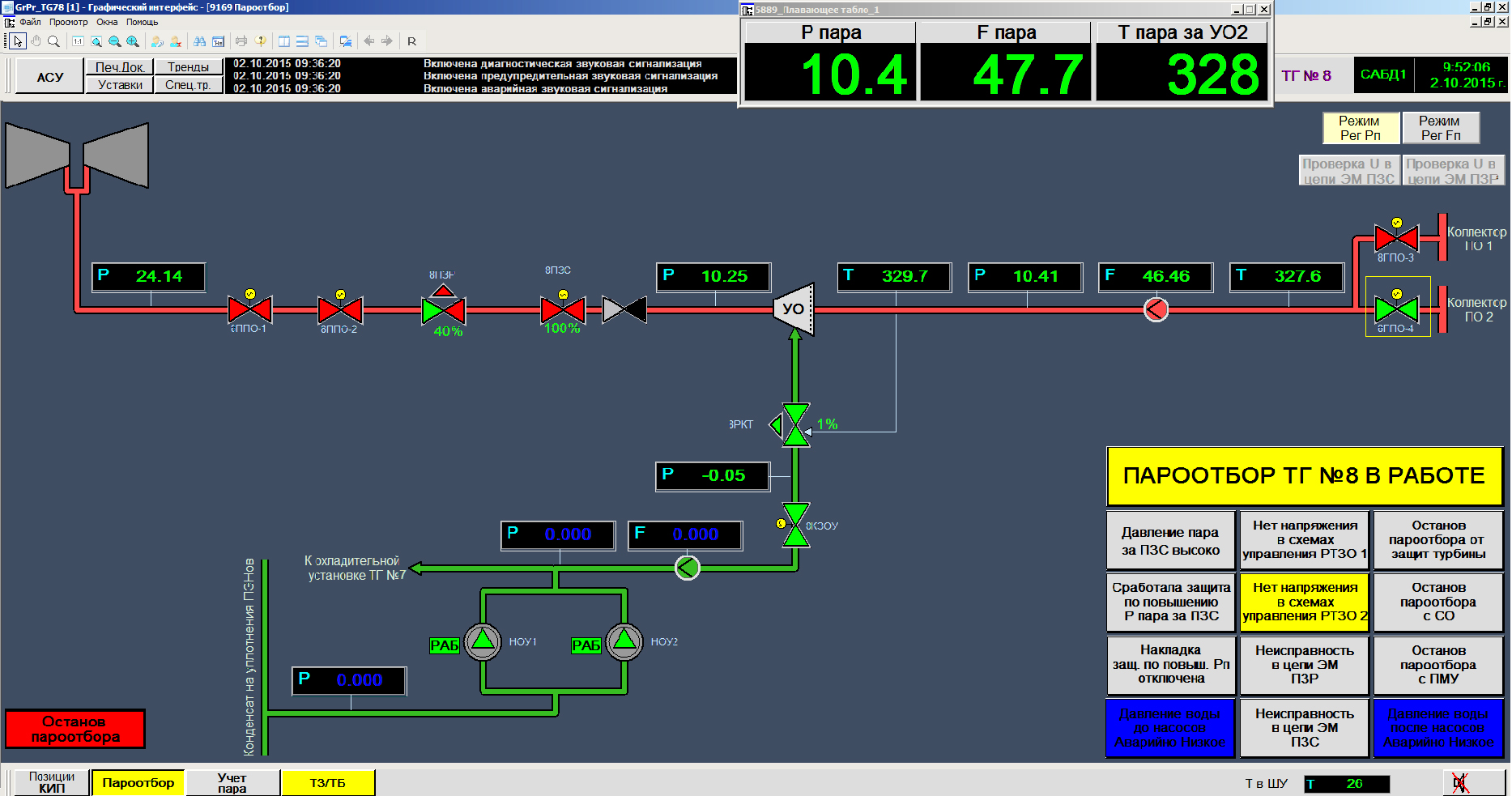
Task: Switch to Позиции КИП tab
Action: (x=52, y=782)
